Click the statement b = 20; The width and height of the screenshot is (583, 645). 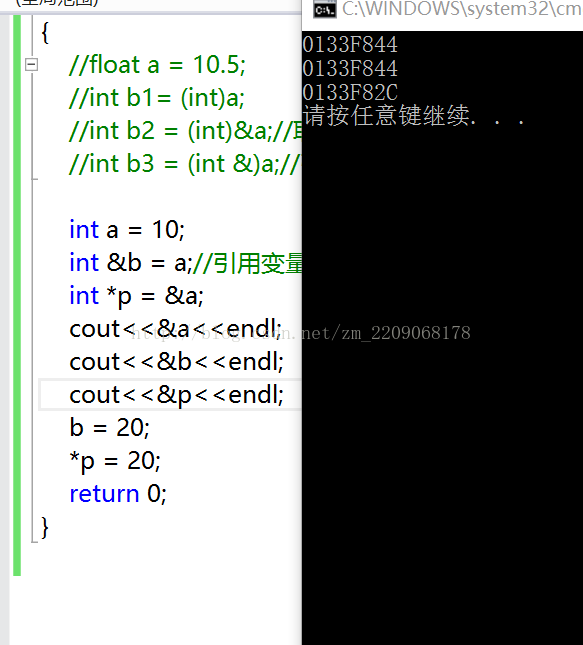coord(109,427)
